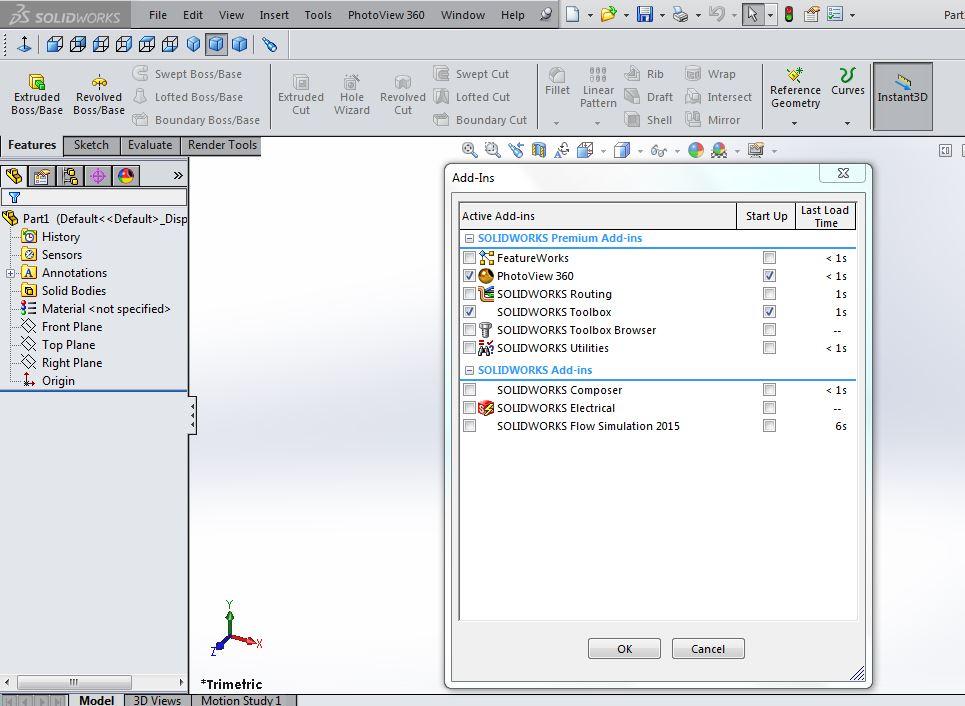Enable SOLIDWORKS Routing add-in checkbox
The width and height of the screenshot is (965, 706).
[470, 293]
